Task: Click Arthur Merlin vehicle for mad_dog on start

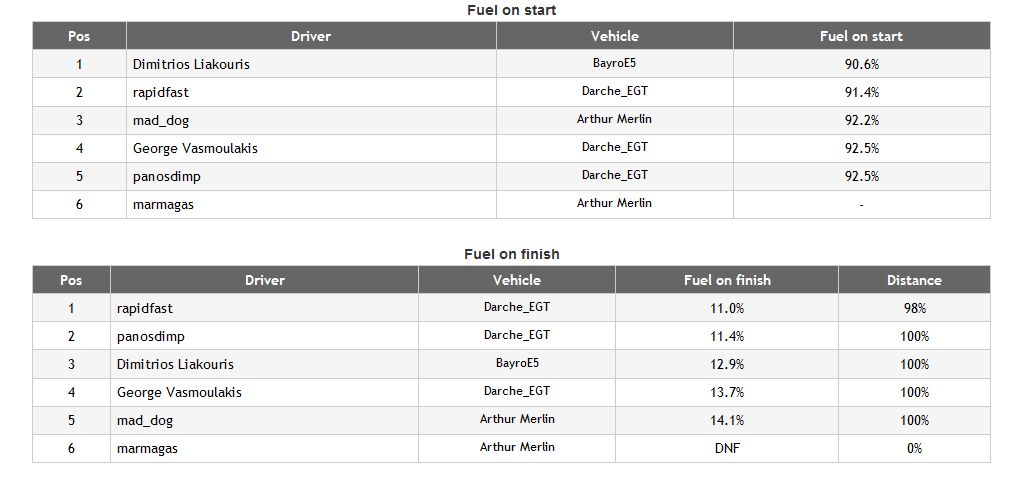Action: click(x=614, y=119)
